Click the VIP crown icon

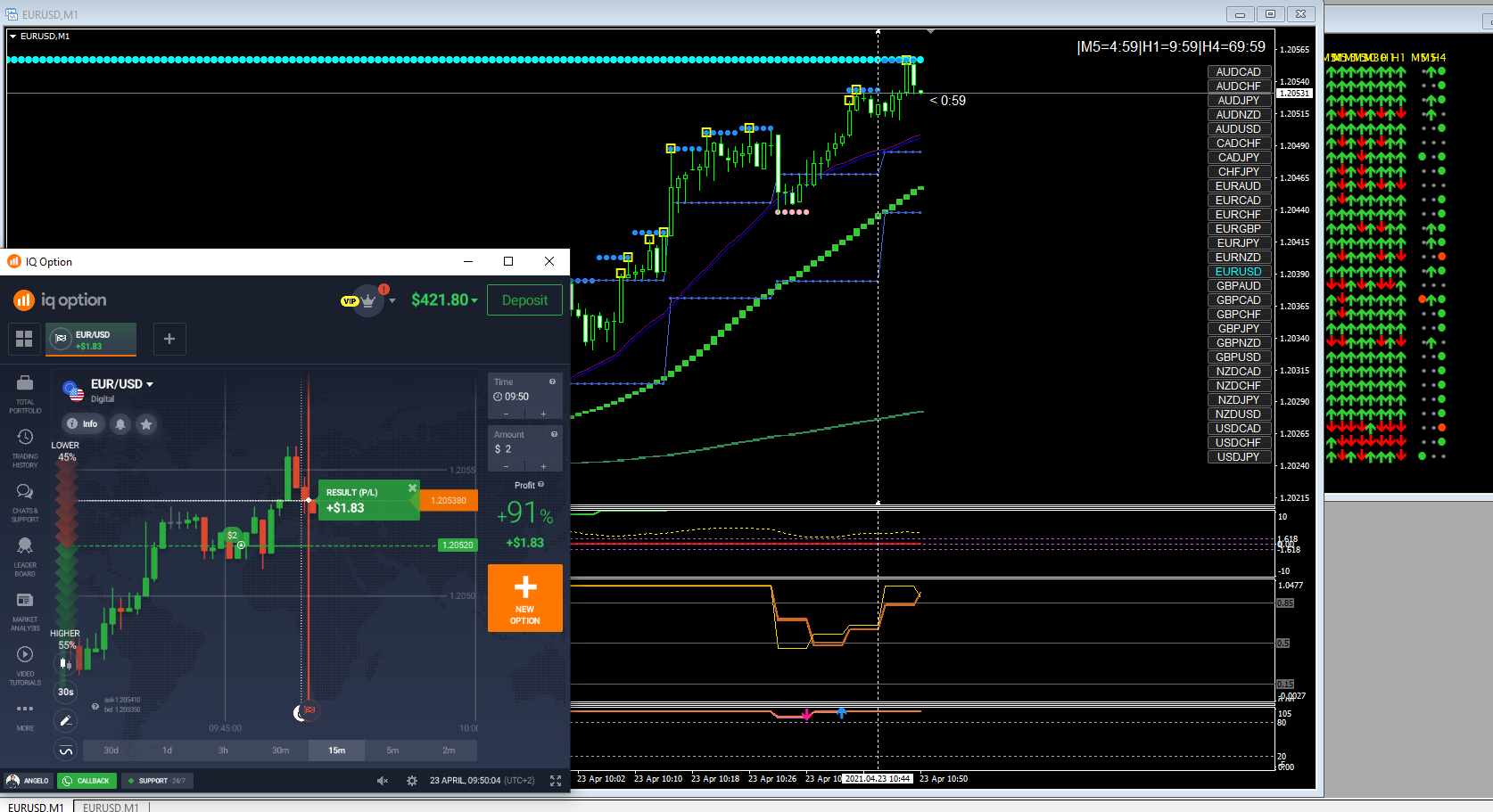pyautogui.click(x=367, y=300)
